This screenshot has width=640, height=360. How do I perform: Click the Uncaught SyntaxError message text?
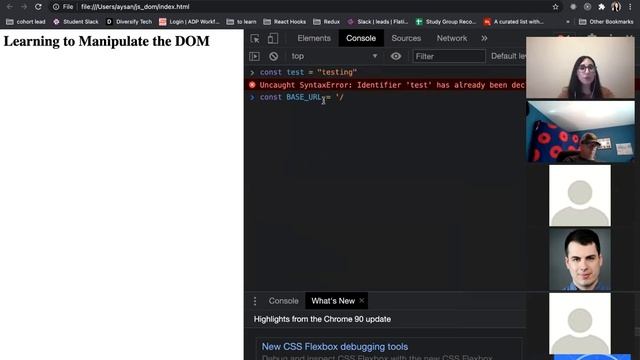tap(392, 85)
